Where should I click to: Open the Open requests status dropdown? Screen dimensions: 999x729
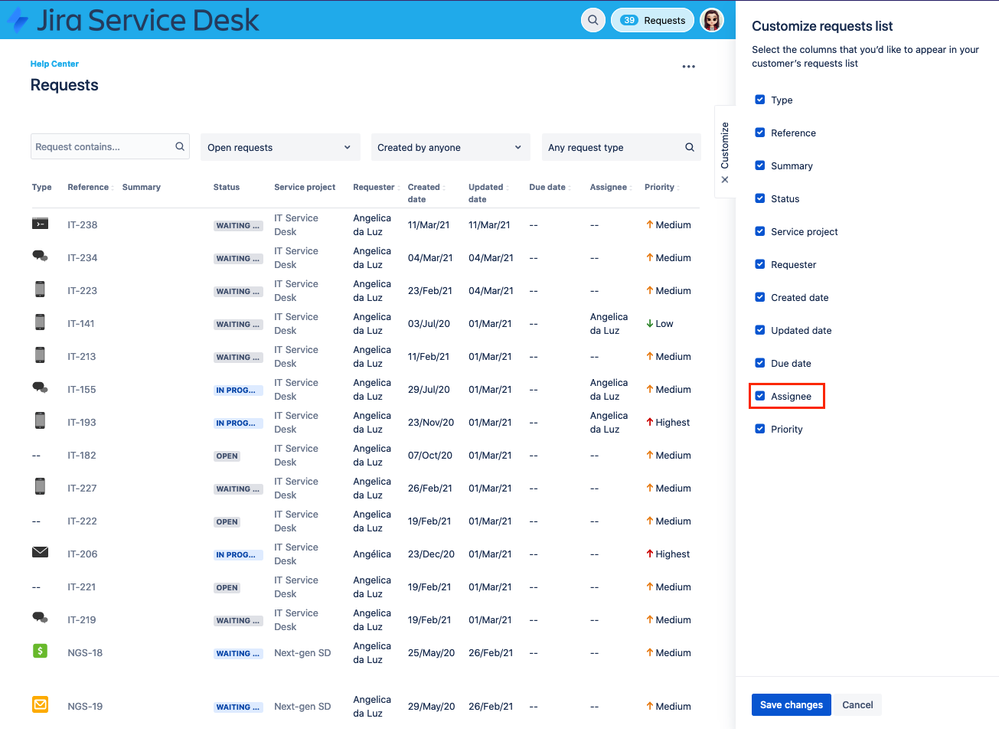[x=280, y=147]
